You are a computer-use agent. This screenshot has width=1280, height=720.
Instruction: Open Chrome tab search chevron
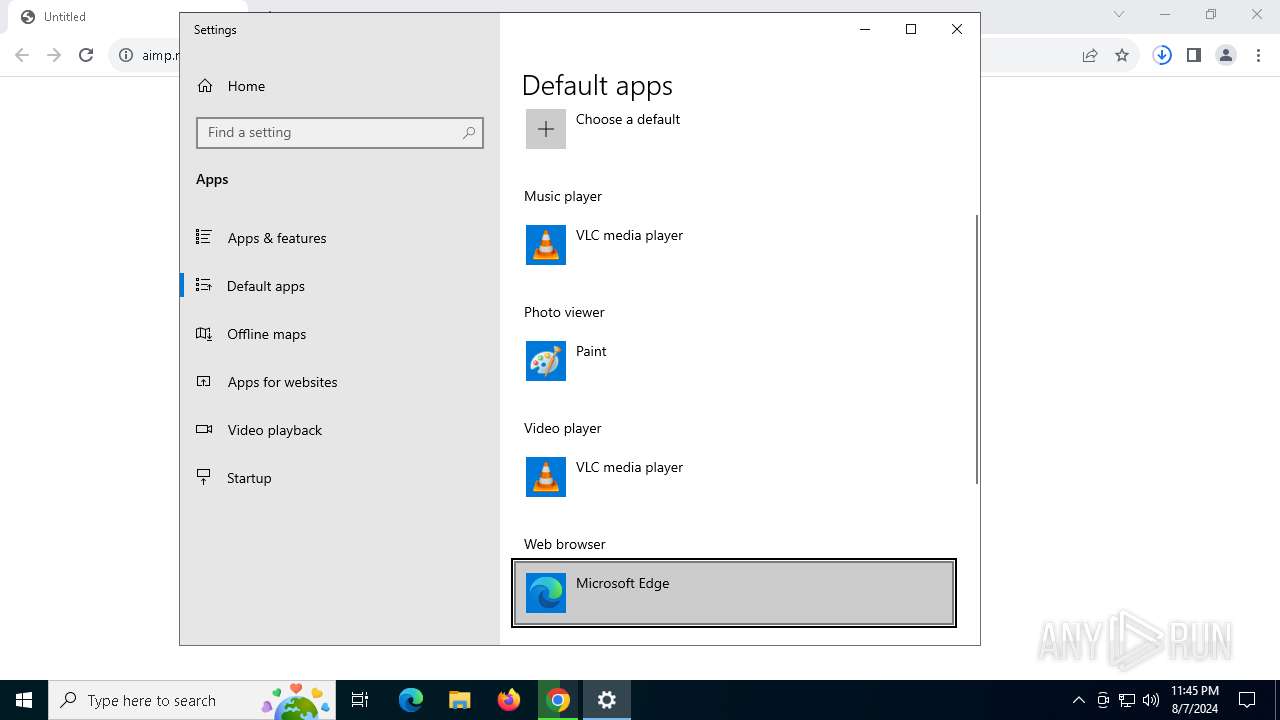(1119, 14)
